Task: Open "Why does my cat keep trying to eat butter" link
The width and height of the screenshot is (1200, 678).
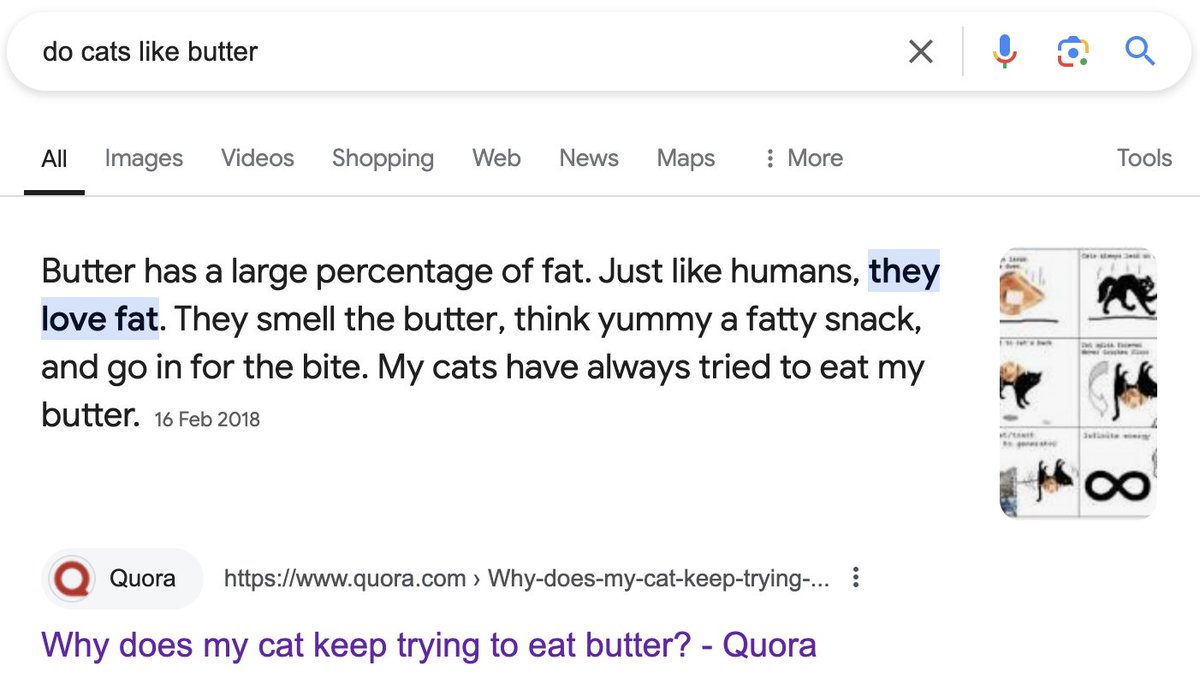Action: pos(429,644)
